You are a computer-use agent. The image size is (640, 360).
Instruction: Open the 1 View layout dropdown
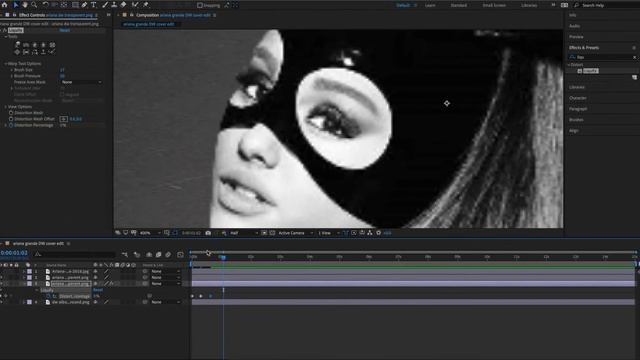[329, 233]
